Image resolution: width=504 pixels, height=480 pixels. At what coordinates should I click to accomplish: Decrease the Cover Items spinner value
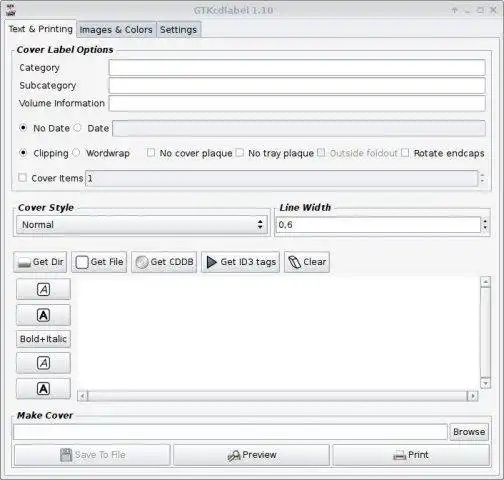(x=482, y=182)
